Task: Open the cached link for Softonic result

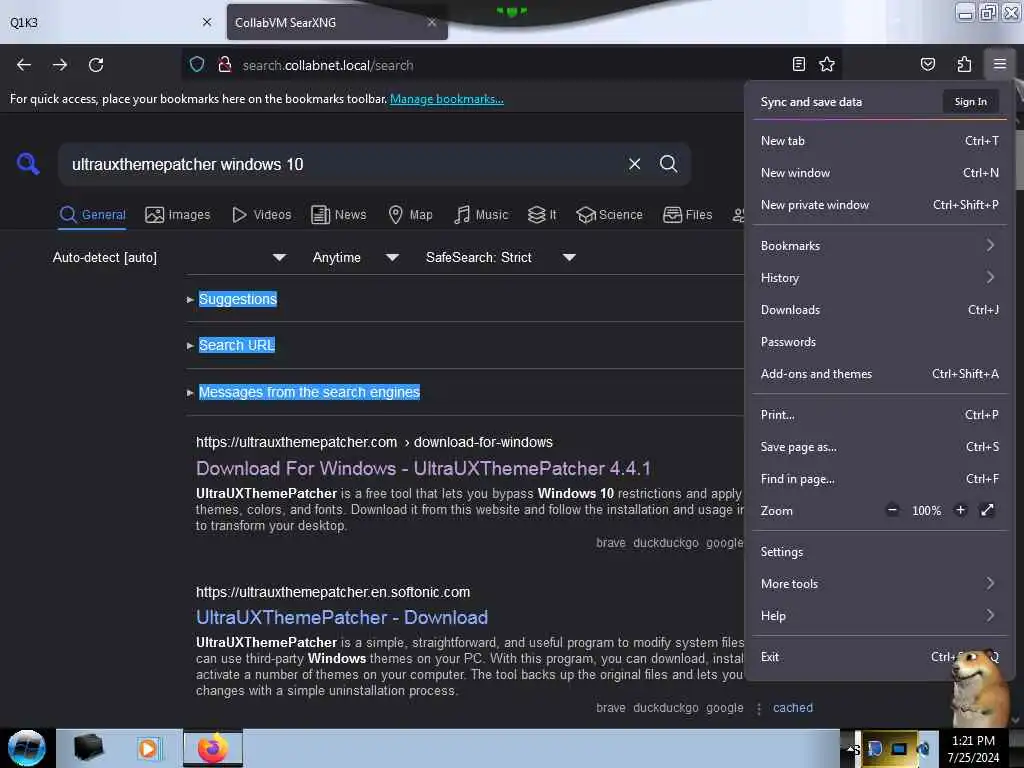Action: [793, 707]
